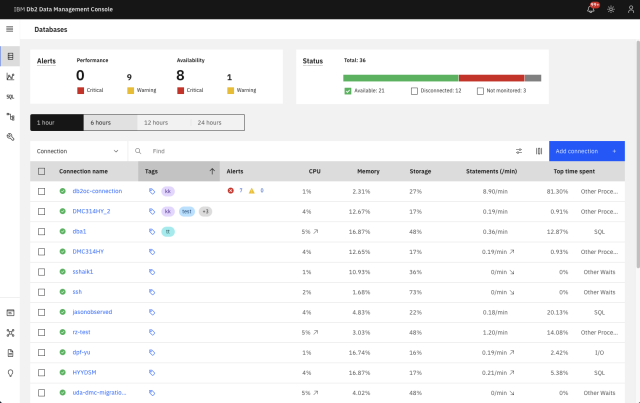Uncheck the Available: 21 checkbox
This screenshot has width=640, height=403.
(348, 91)
